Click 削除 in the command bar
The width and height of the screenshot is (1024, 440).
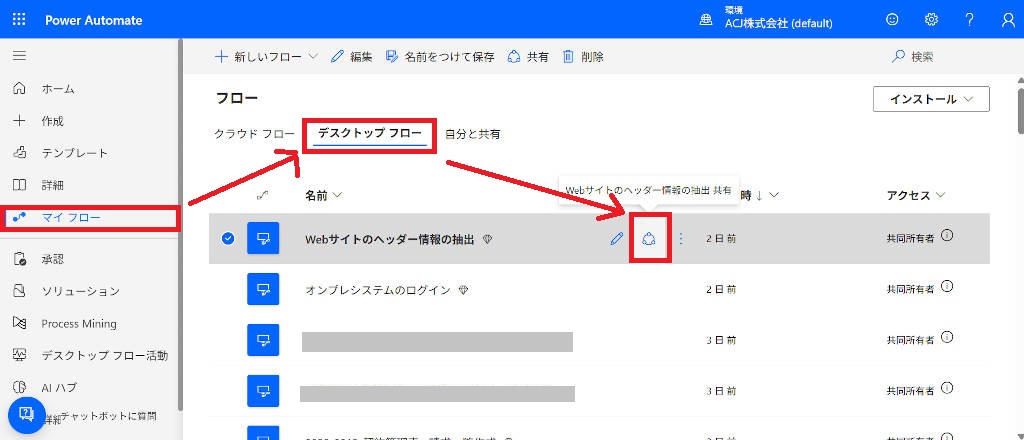click(x=583, y=57)
